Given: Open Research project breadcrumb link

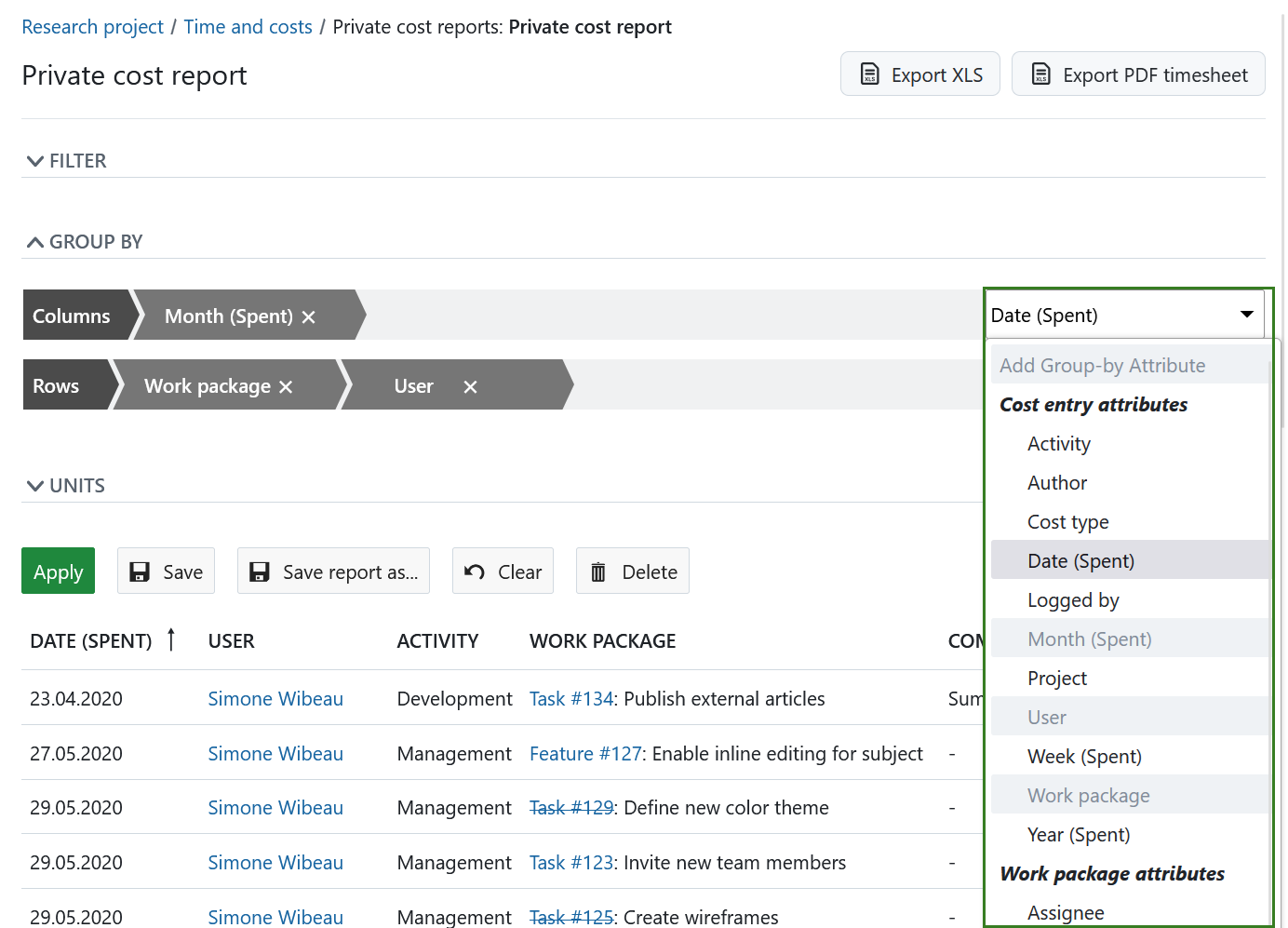Looking at the screenshot, I should 92,27.
